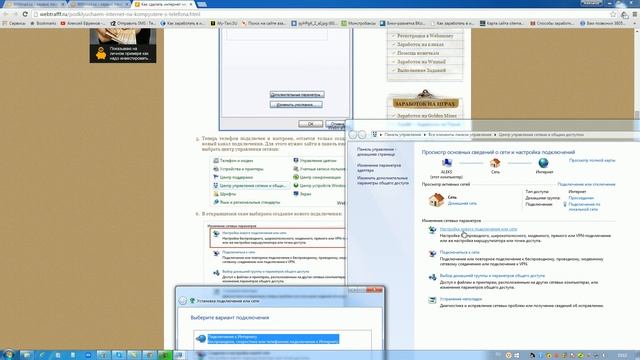The height and width of the screenshot is (360, 640).
Task: Click the troubleshooting icon beside 'Устранение неполадок'
Action: (432, 300)
